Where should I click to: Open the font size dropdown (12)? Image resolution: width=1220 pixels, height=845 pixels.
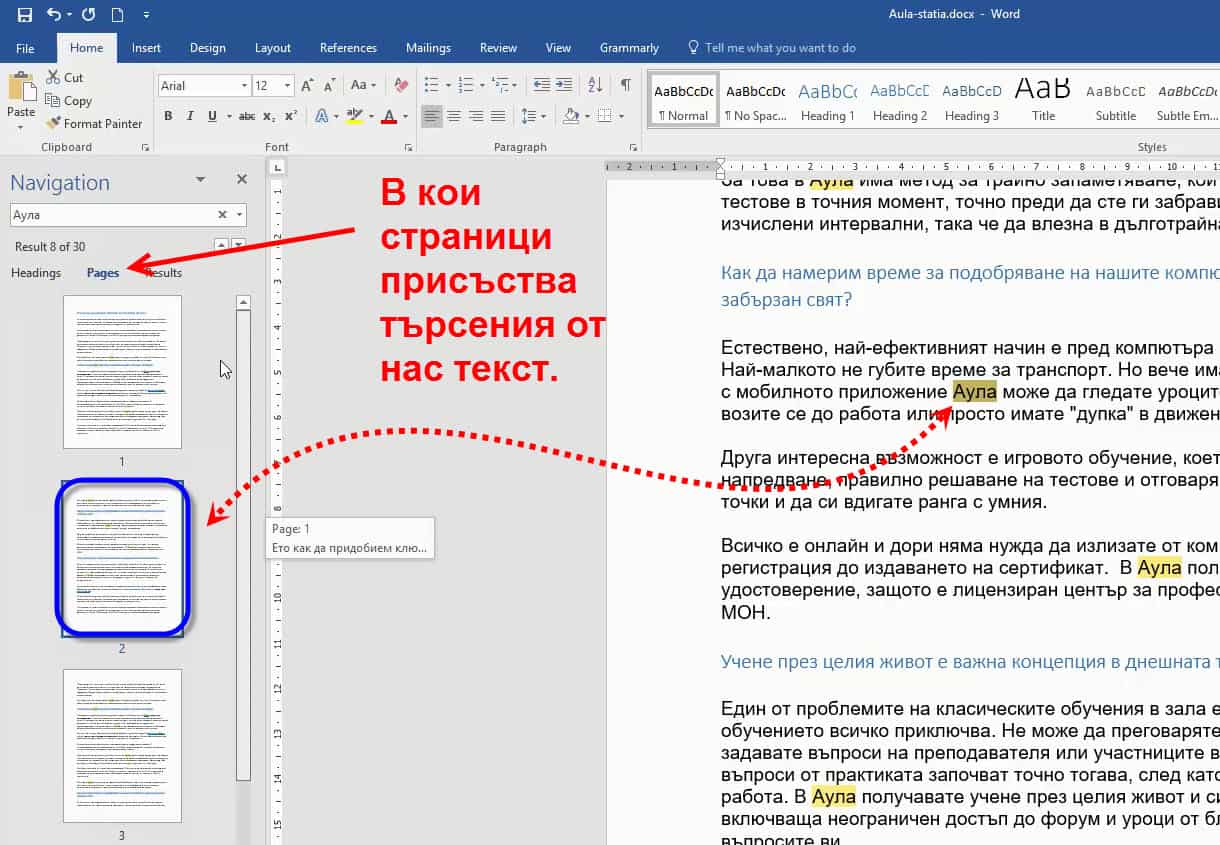coord(288,86)
